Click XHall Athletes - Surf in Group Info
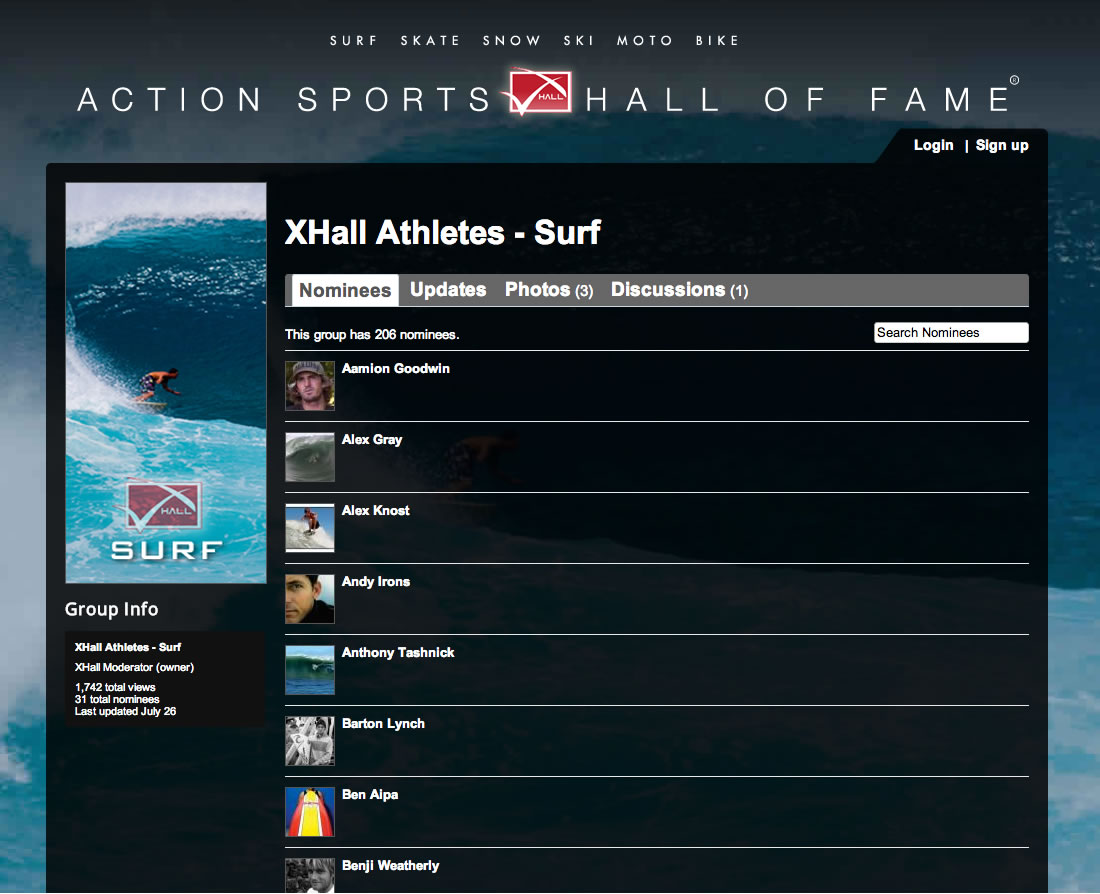The width and height of the screenshot is (1100, 894). pos(128,647)
